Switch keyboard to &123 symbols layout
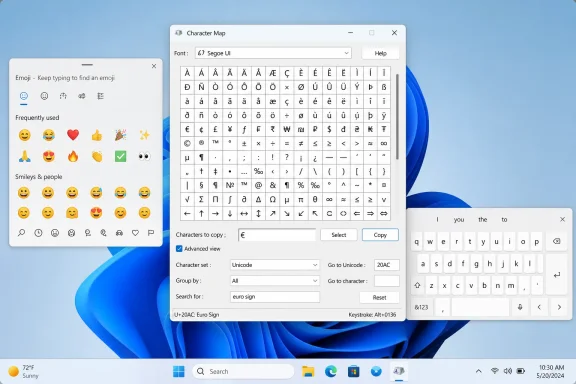Screen dimensions: 576x384 tap(421, 307)
